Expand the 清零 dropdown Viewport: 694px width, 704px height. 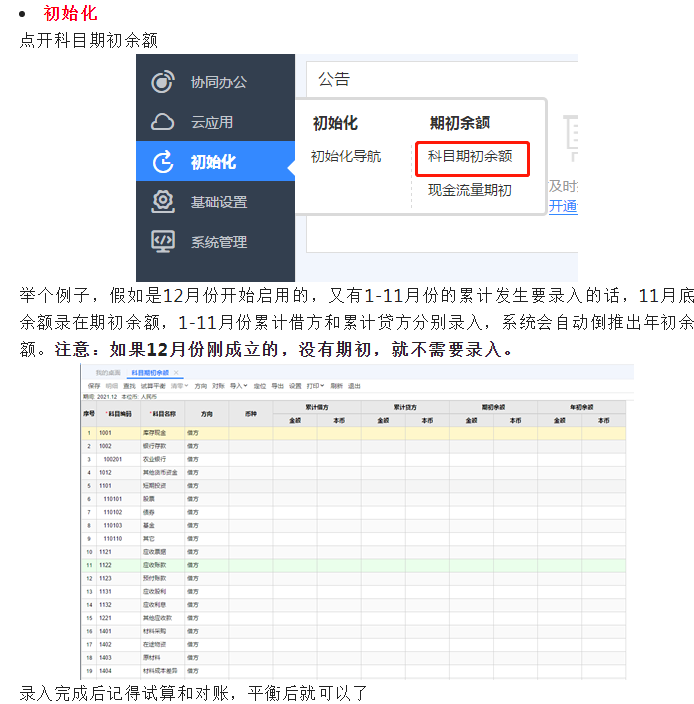tap(180, 386)
